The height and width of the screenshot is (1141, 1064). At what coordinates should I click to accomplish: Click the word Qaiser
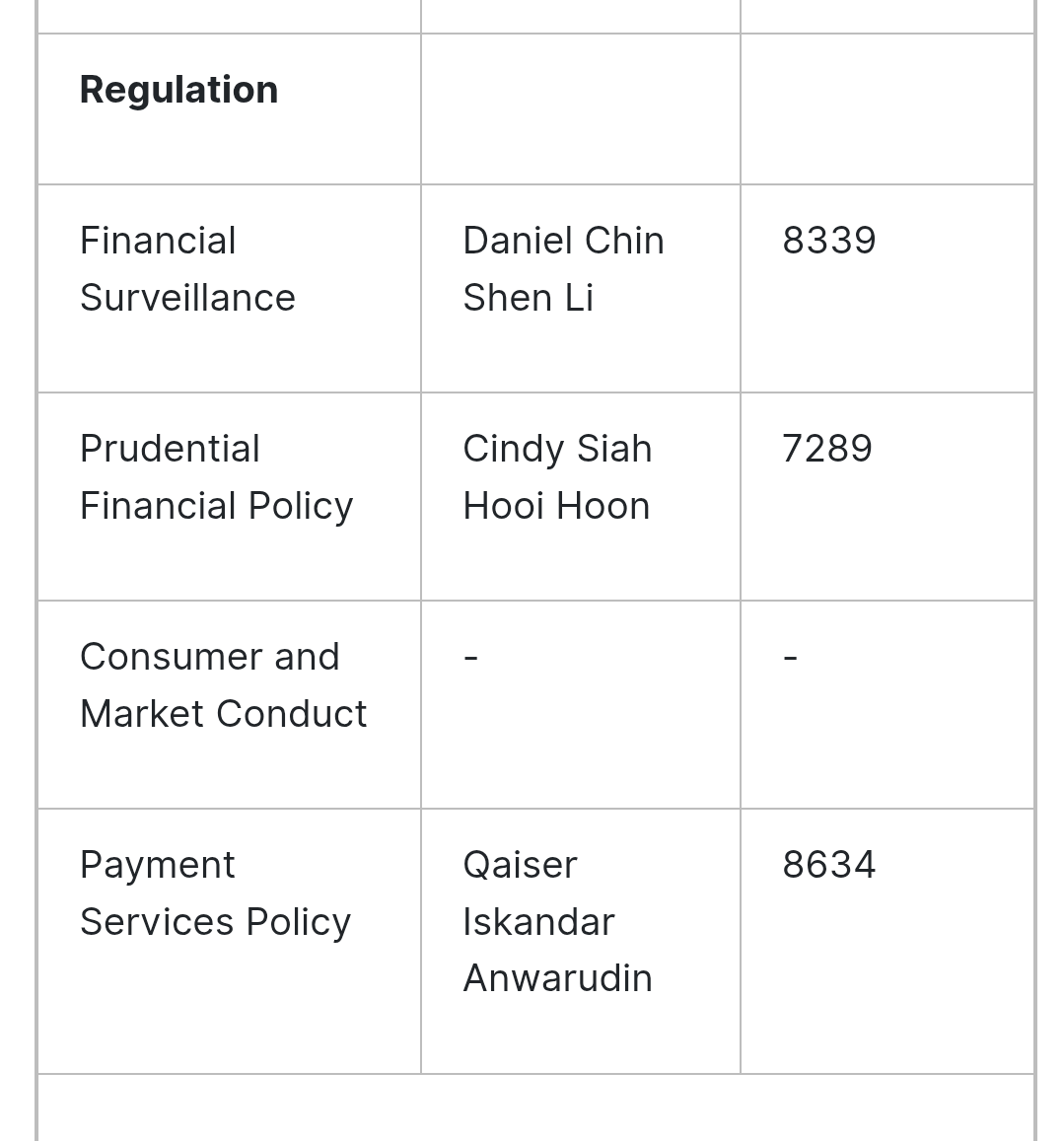[x=521, y=865]
